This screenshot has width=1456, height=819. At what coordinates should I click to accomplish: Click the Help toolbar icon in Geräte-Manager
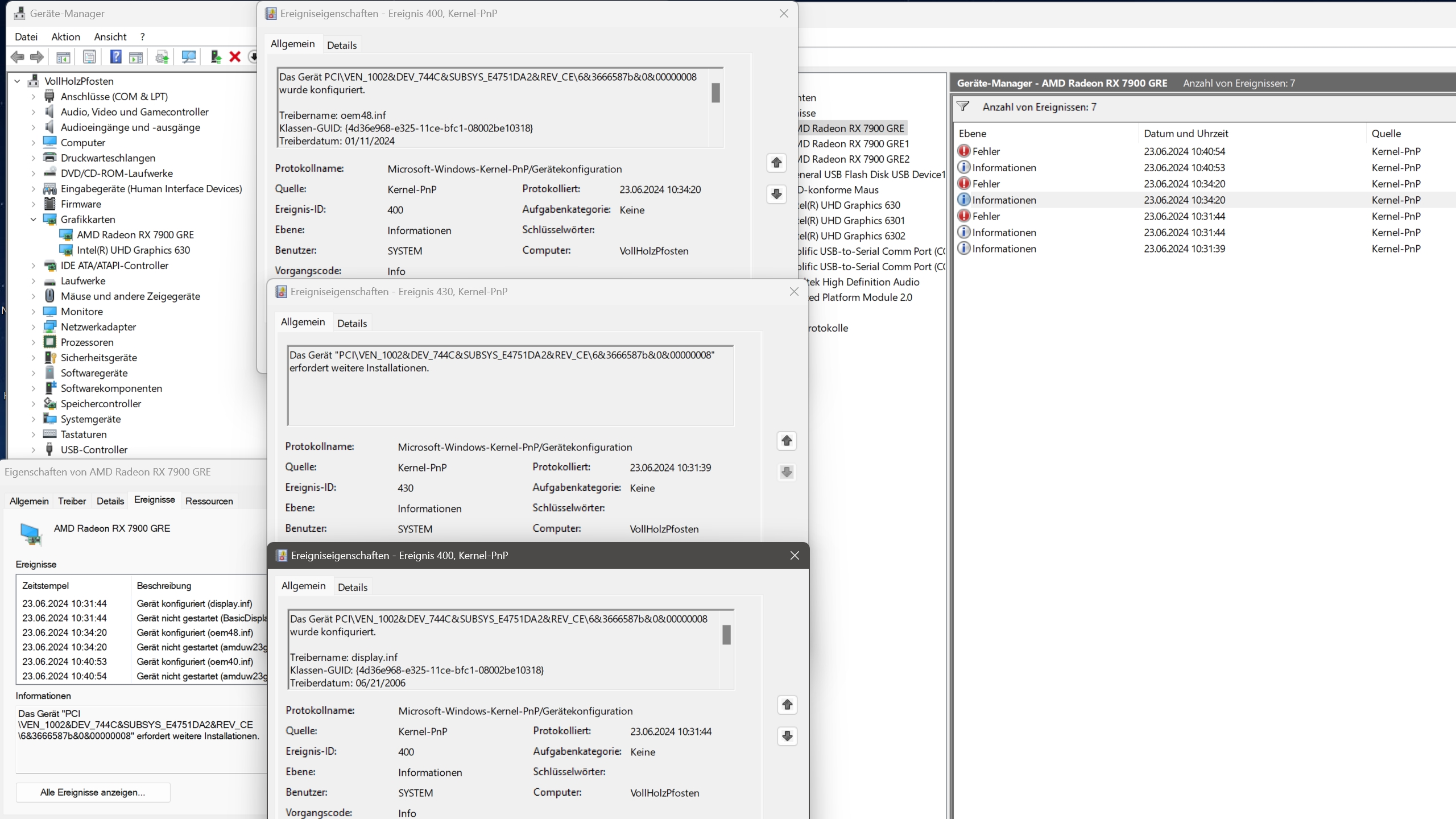pyautogui.click(x=115, y=57)
